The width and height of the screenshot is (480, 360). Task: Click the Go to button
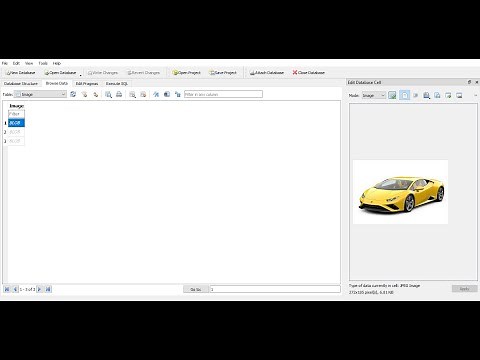pyautogui.click(x=196, y=289)
